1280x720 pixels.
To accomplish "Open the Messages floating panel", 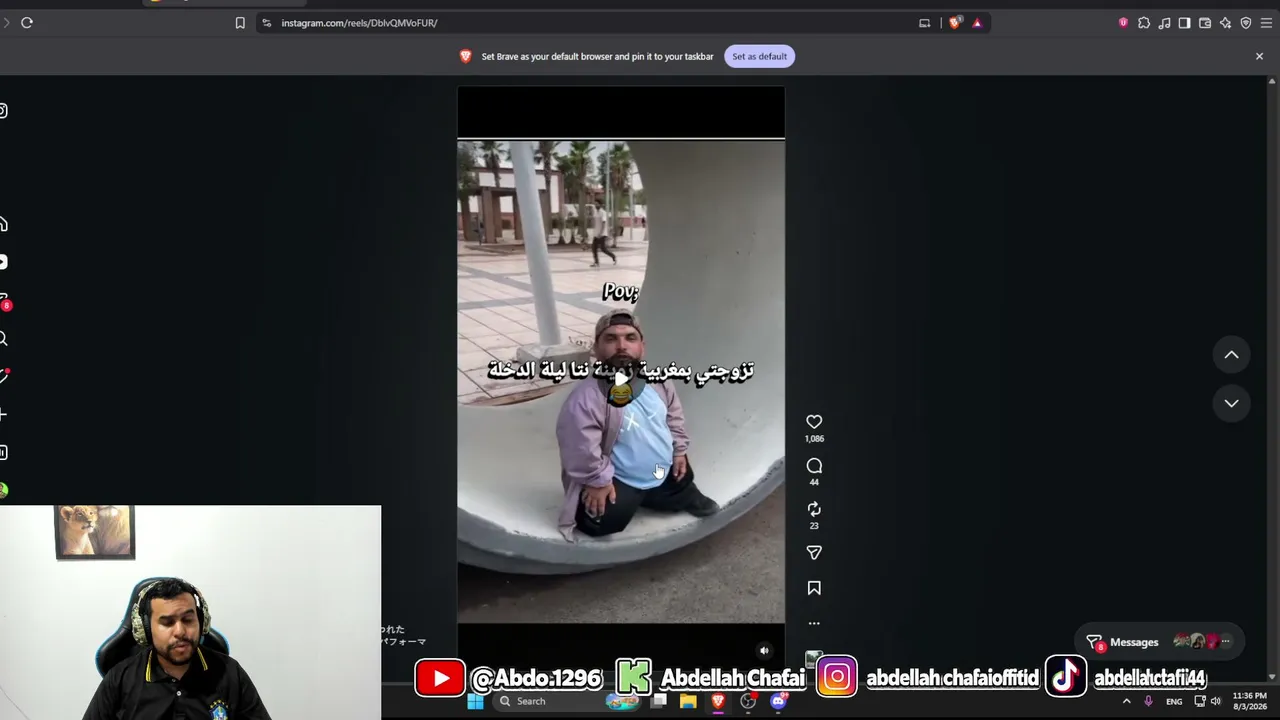I will pos(1159,642).
